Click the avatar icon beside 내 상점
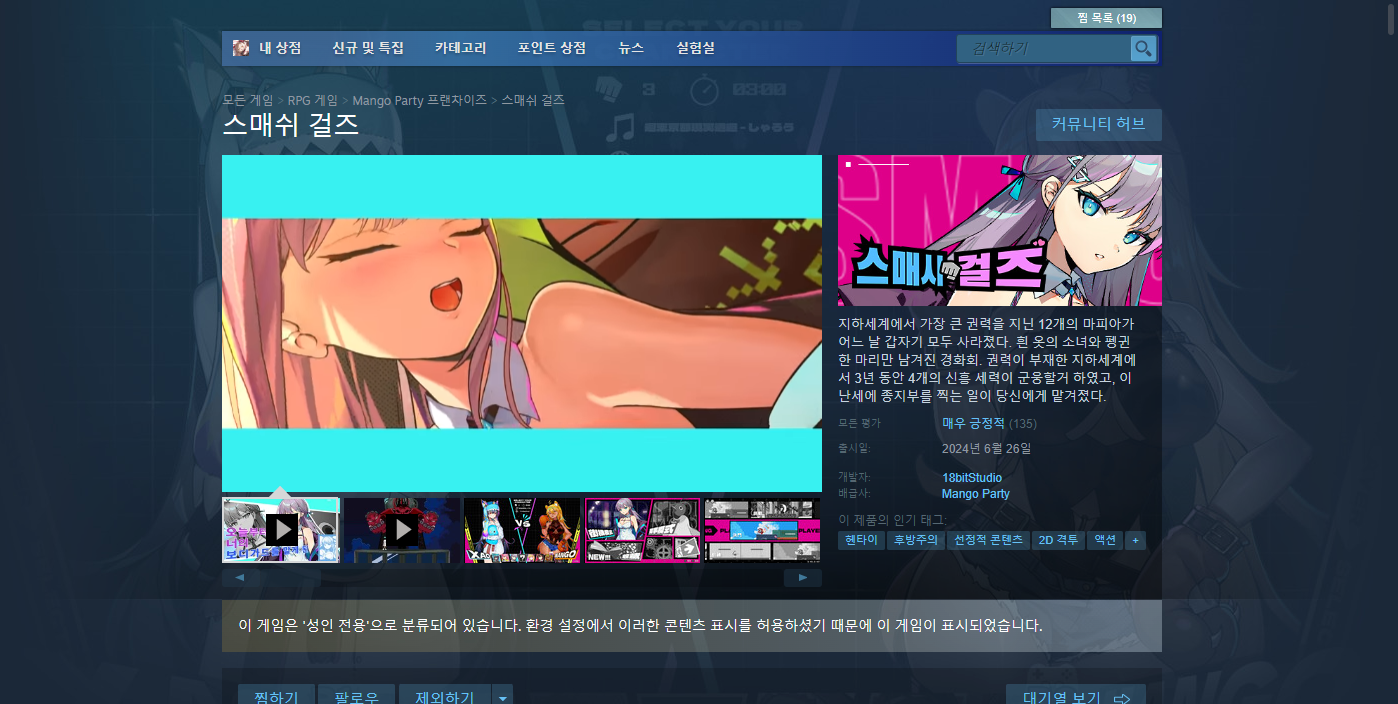1398x704 pixels. [x=241, y=48]
